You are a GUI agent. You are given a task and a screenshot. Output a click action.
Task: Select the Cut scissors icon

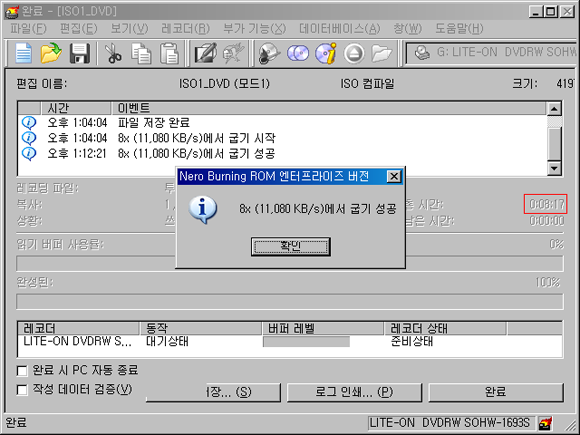pos(113,53)
